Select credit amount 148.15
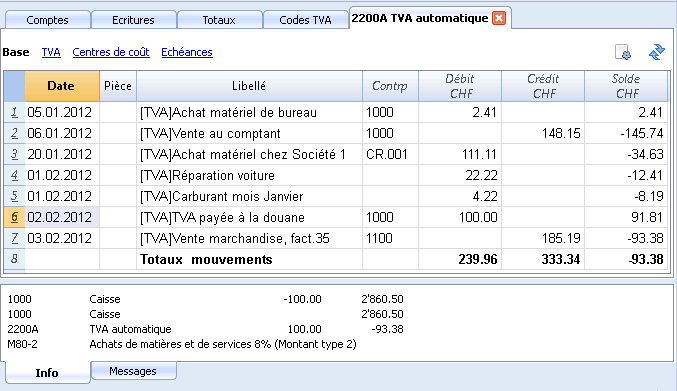Screen dimensions: 677x391 pos(543,133)
